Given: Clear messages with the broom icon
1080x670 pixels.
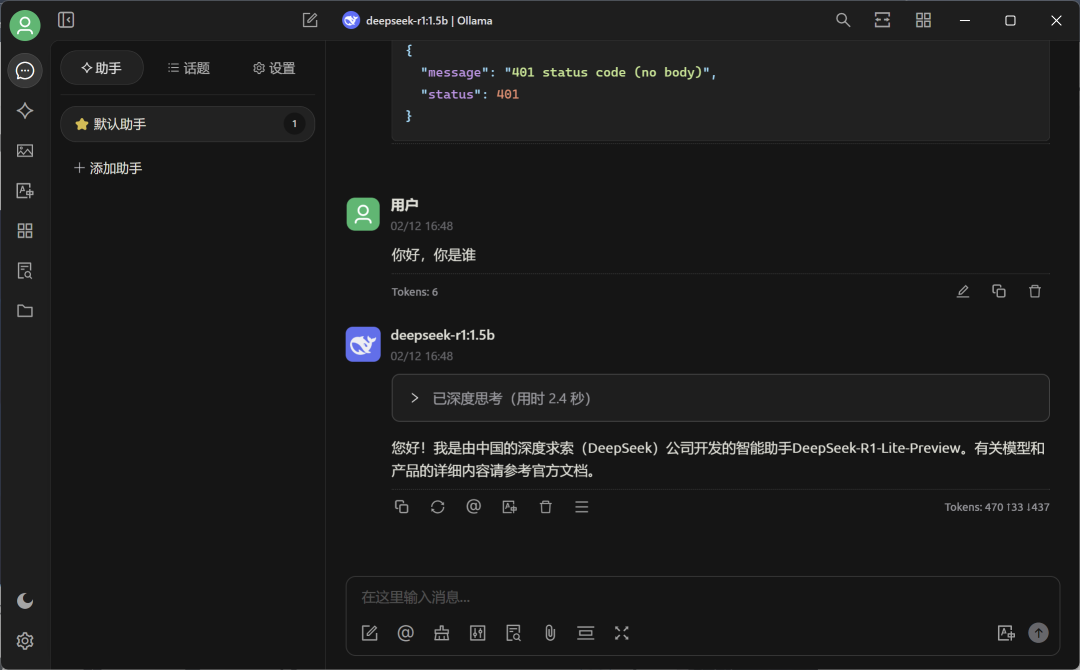Looking at the screenshot, I should tap(442, 633).
